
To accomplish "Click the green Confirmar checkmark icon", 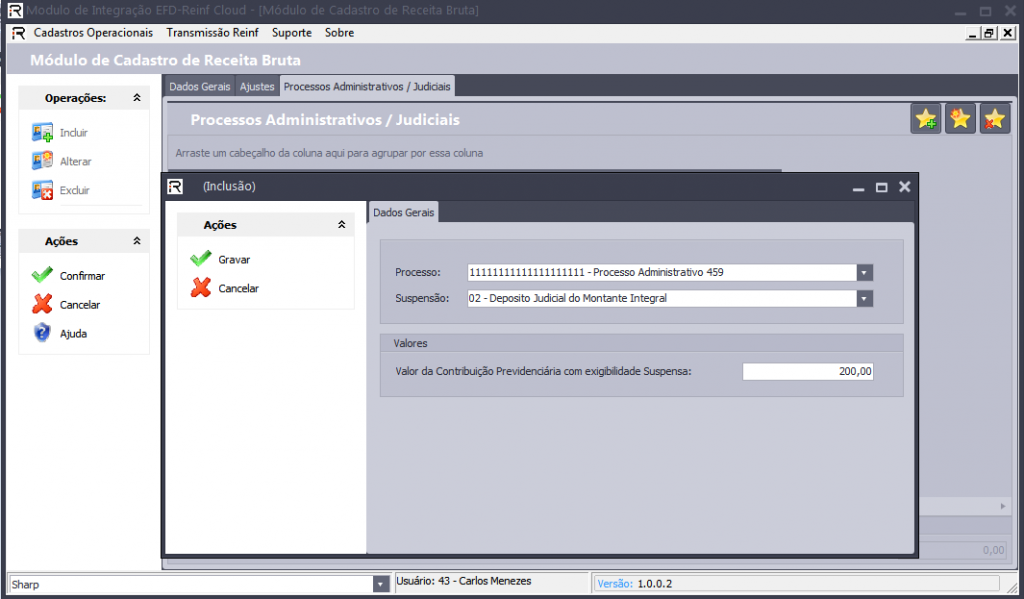I will pyautogui.click(x=42, y=275).
